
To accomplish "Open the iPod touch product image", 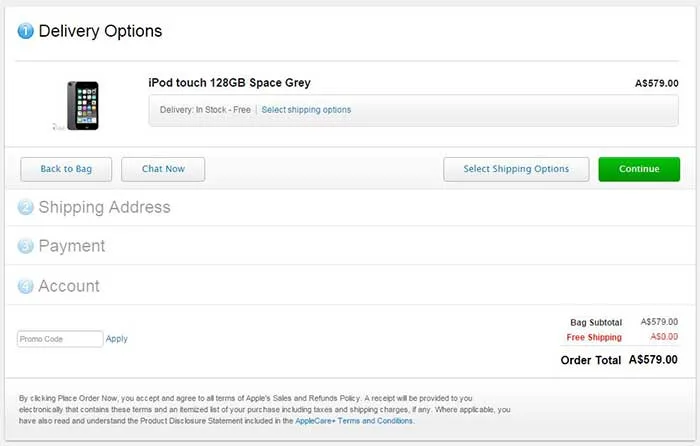I will click(x=82, y=104).
